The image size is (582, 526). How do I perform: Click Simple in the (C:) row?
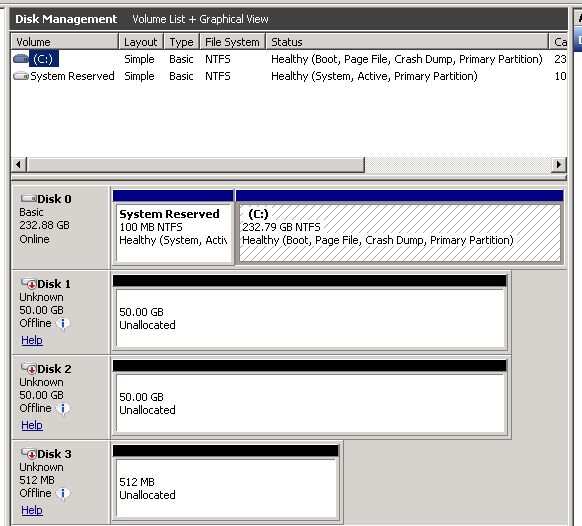(x=139, y=59)
